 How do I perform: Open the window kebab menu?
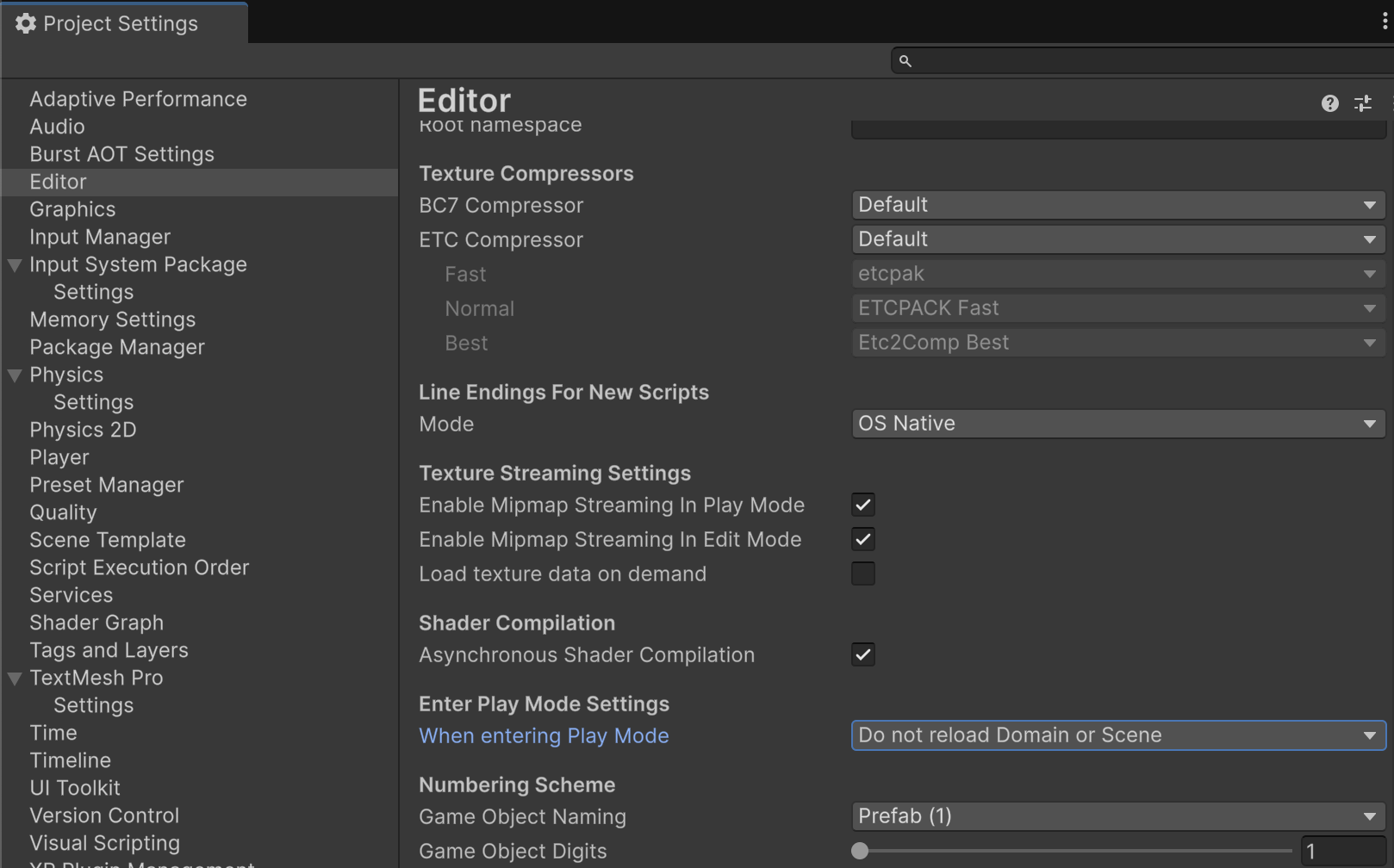1384,22
